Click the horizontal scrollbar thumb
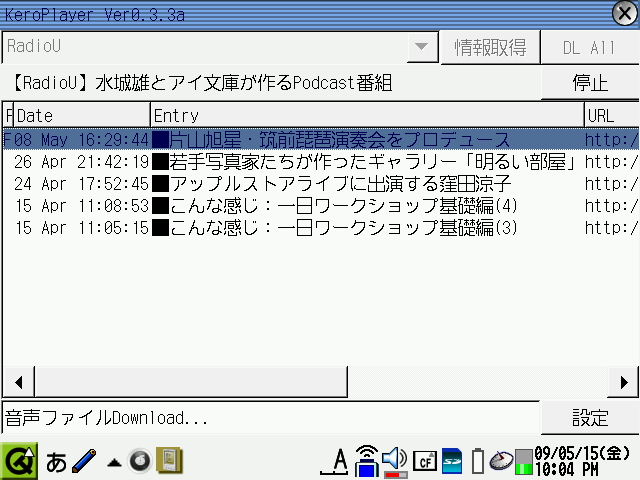This screenshot has height=480, width=640. click(x=191, y=382)
